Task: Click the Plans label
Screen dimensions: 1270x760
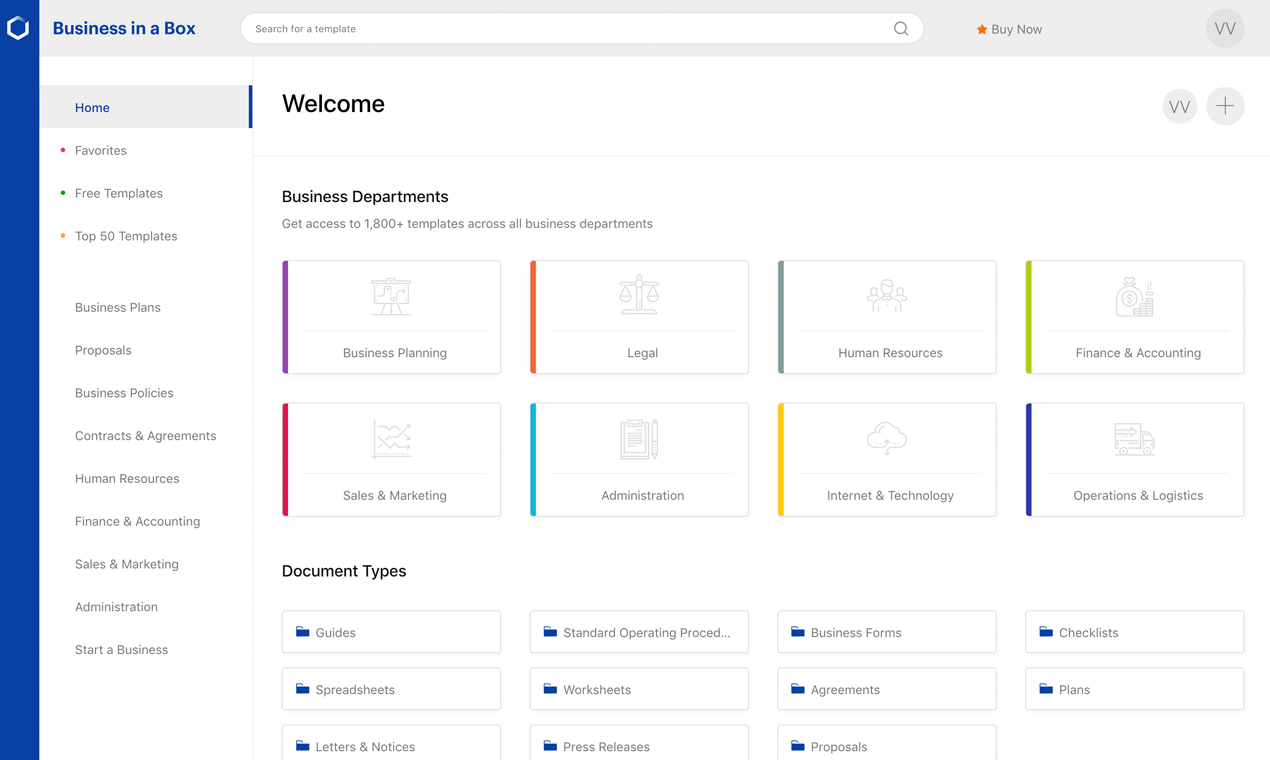Action: coord(1075,690)
